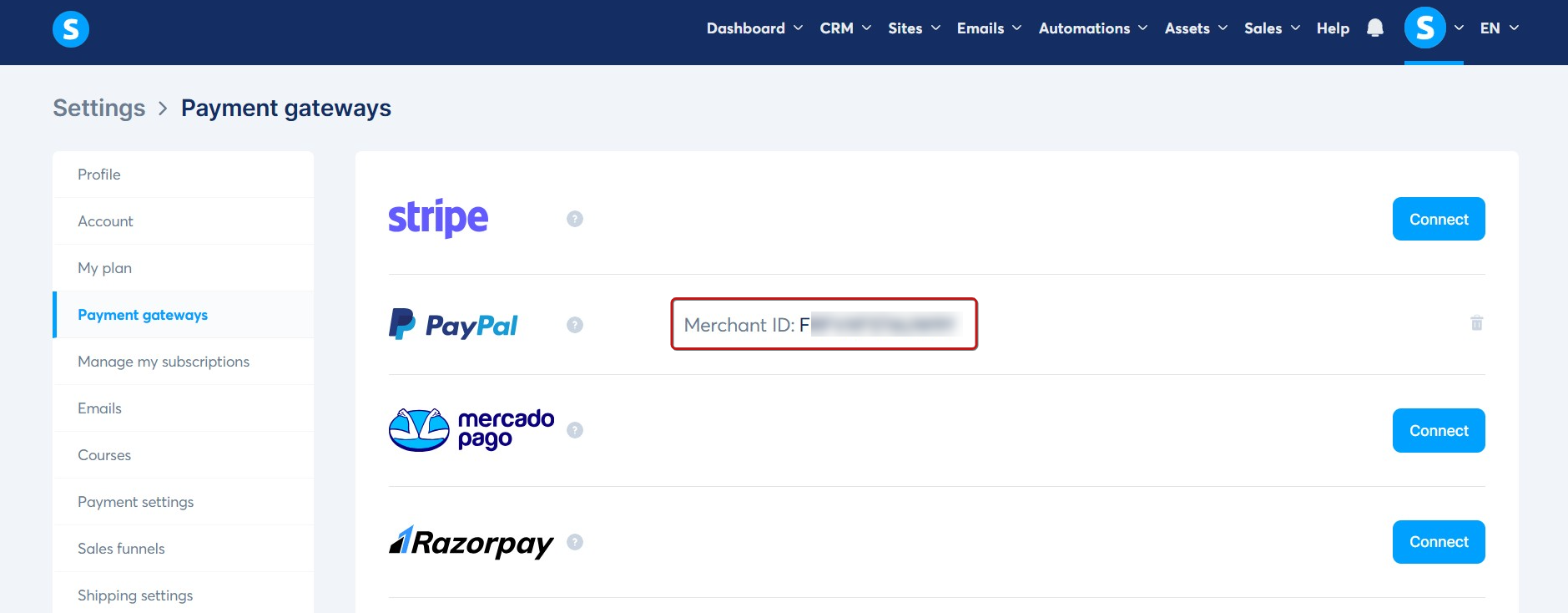Screen dimensions: 1568x613
Task: Click the systeme.io logo in the header
Action: pyautogui.click(x=71, y=29)
